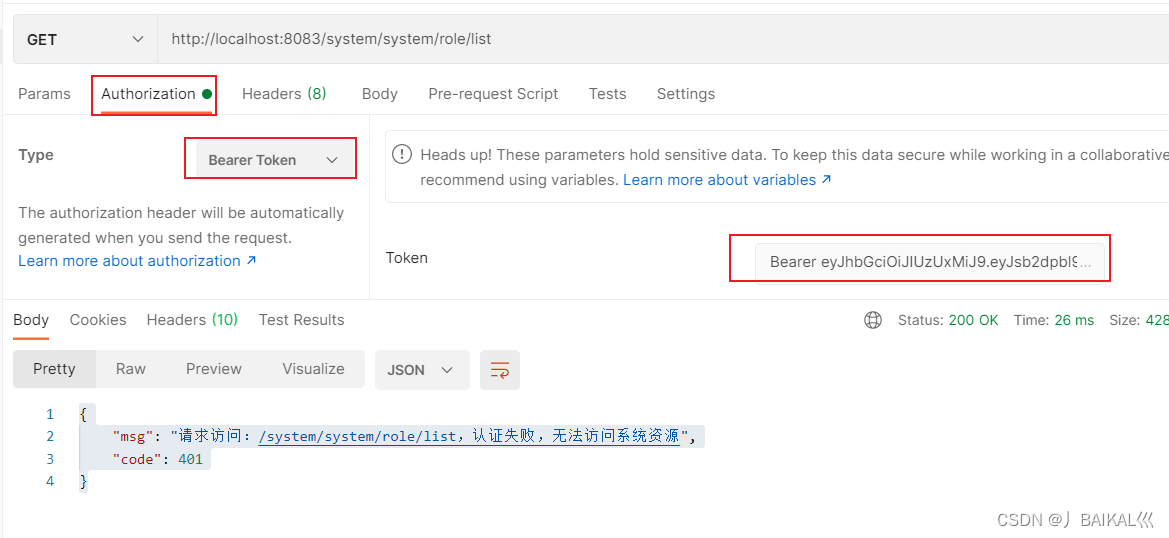
Task: Click the Heads up info icon
Action: [402, 155]
